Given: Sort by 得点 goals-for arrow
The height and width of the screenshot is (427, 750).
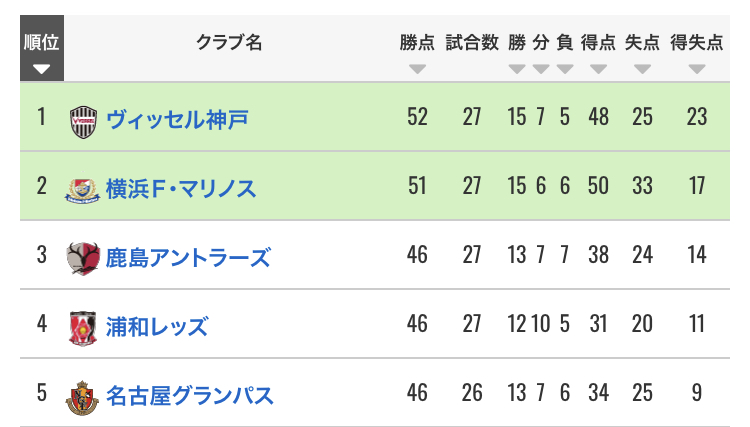Looking at the screenshot, I should (598, 69).
